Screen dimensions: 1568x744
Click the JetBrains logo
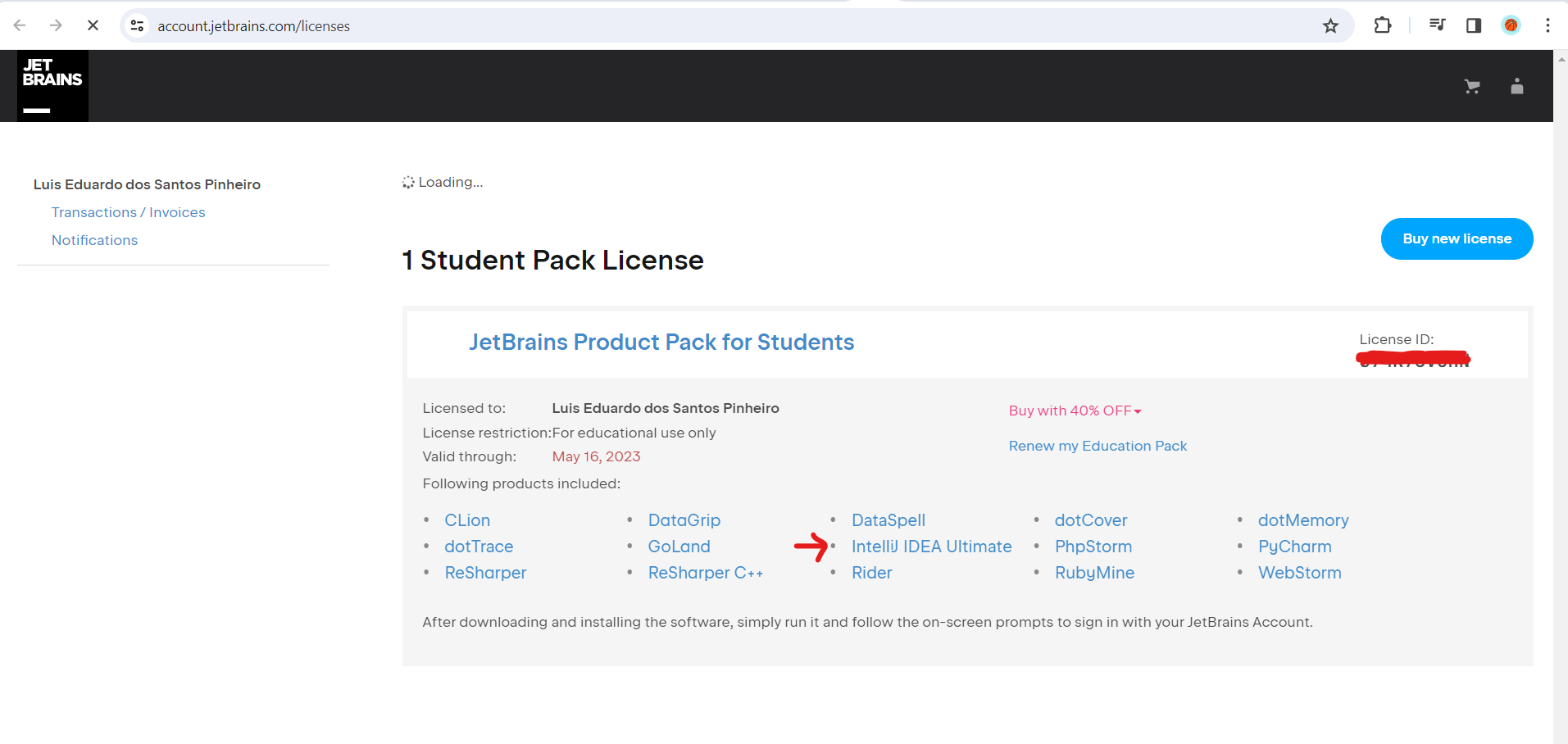52,86
